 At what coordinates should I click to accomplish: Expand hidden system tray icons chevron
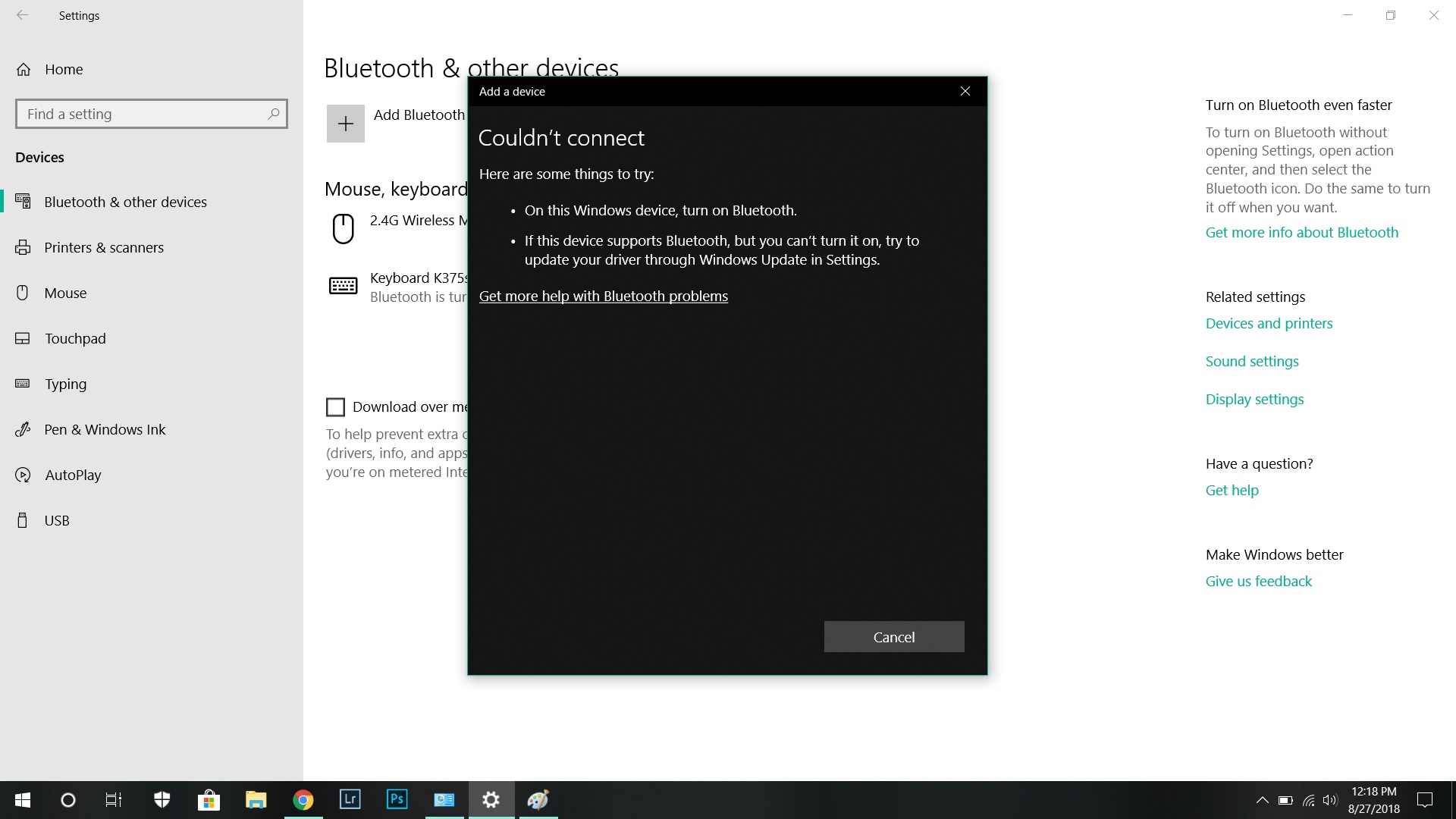(x=1262, y=799)
